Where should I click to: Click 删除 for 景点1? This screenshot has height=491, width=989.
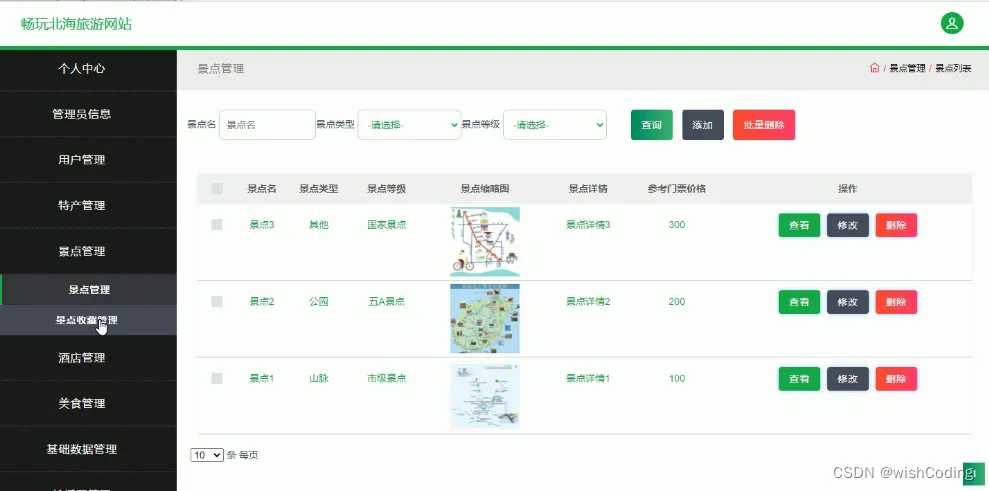click(x=896, y=379)
